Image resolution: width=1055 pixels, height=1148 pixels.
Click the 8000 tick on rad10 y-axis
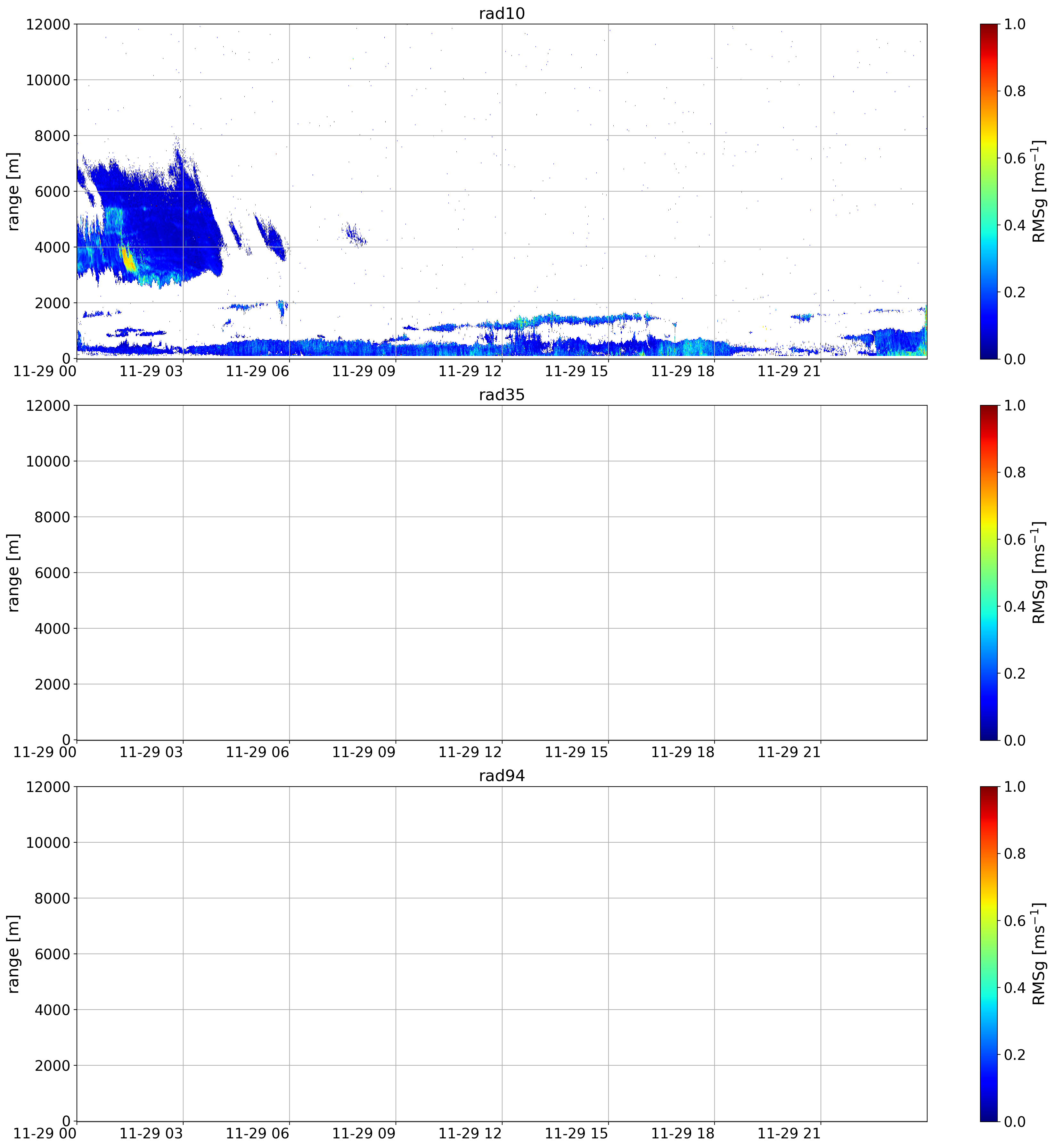53,136
